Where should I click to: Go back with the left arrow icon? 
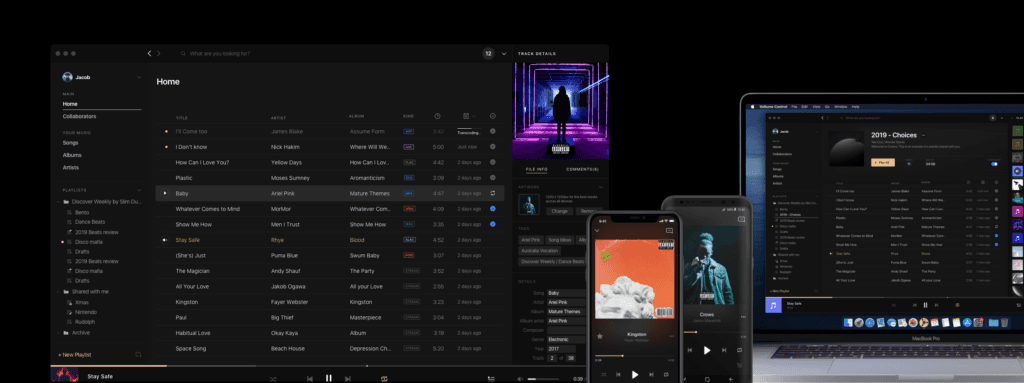click(x=149, y=54)
